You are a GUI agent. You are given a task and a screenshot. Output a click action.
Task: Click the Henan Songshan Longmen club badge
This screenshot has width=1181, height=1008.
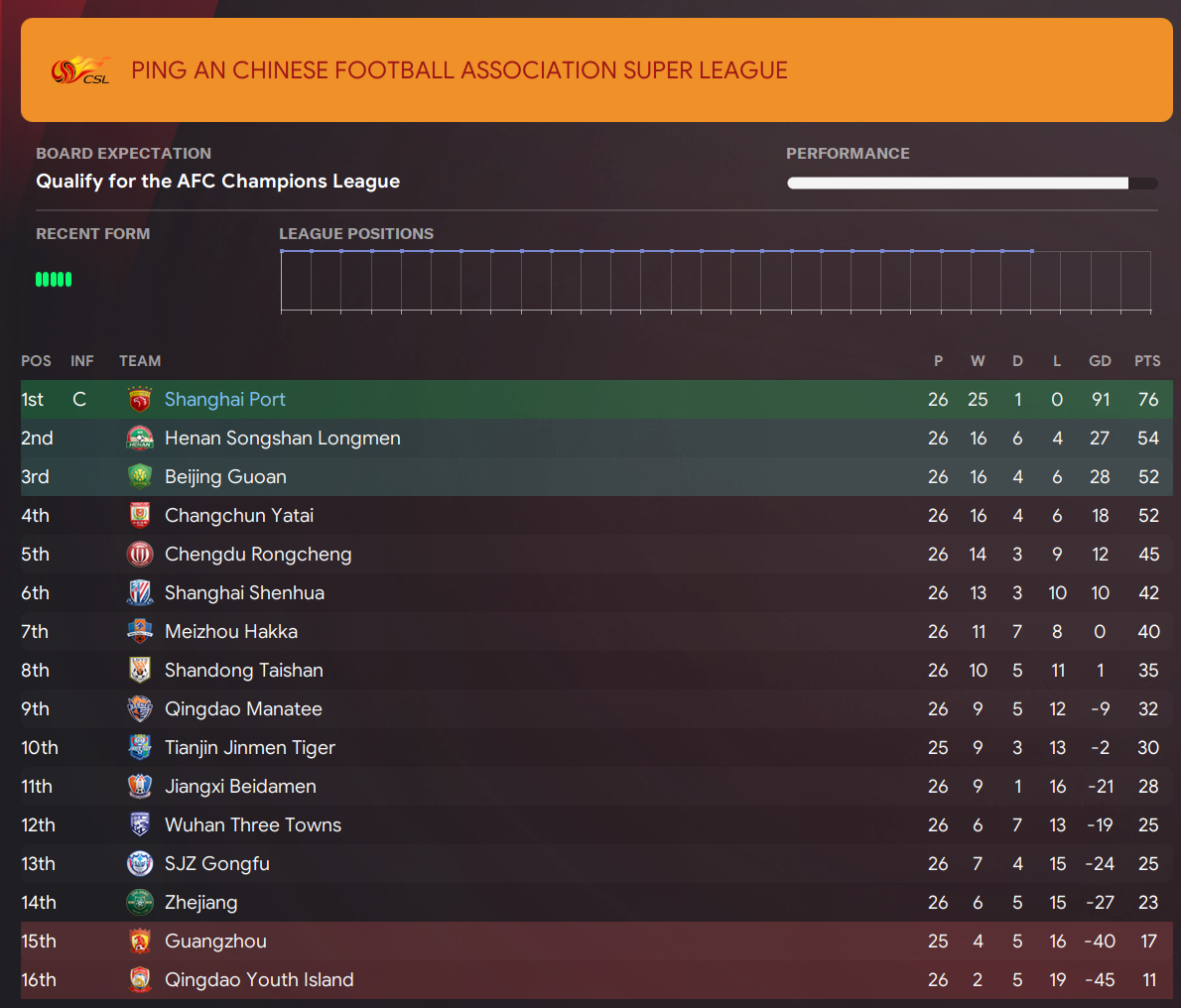tap(139, 439)
